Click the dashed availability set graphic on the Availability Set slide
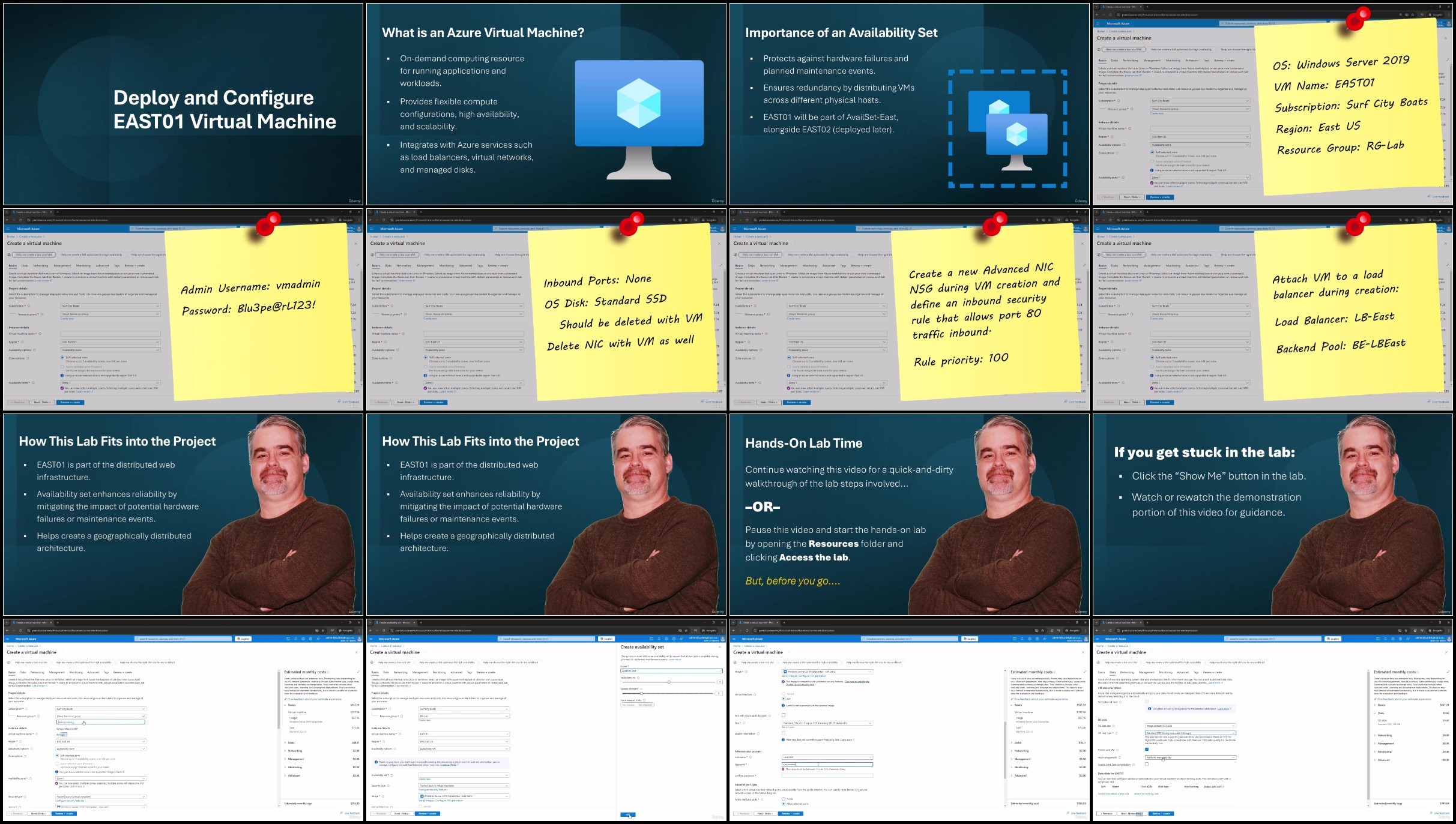Image resolution: width=1456 pixels, height=824 pixels. coord(1007,130)
